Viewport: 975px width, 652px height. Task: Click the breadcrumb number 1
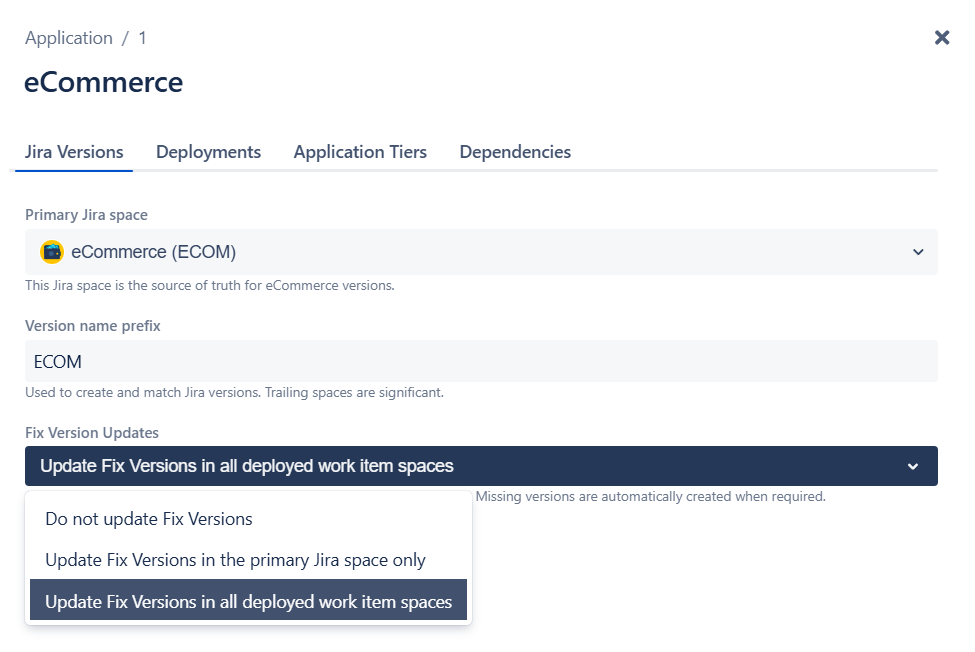pyautogui.click(x=142, y=38)
